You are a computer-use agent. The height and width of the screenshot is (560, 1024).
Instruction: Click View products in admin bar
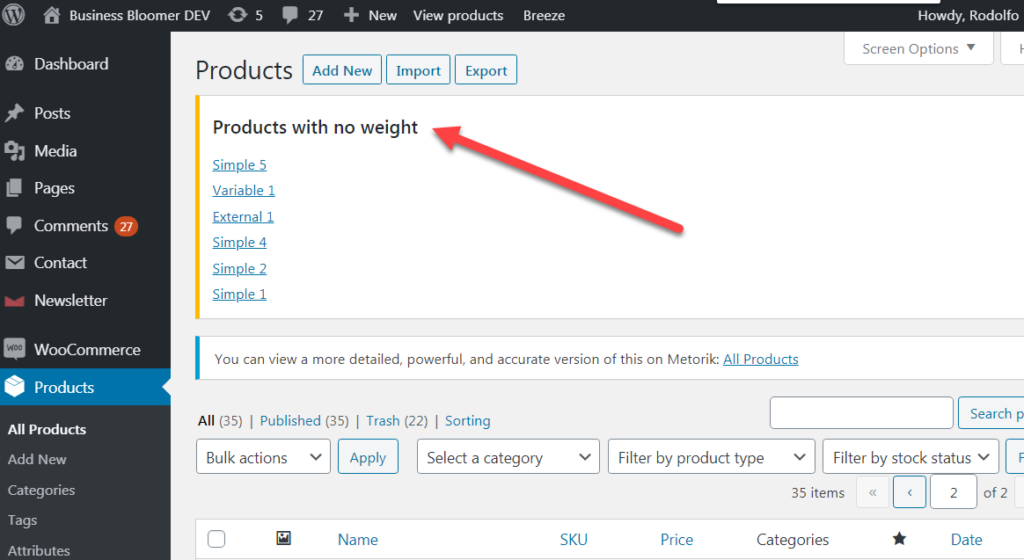point(458,15)
